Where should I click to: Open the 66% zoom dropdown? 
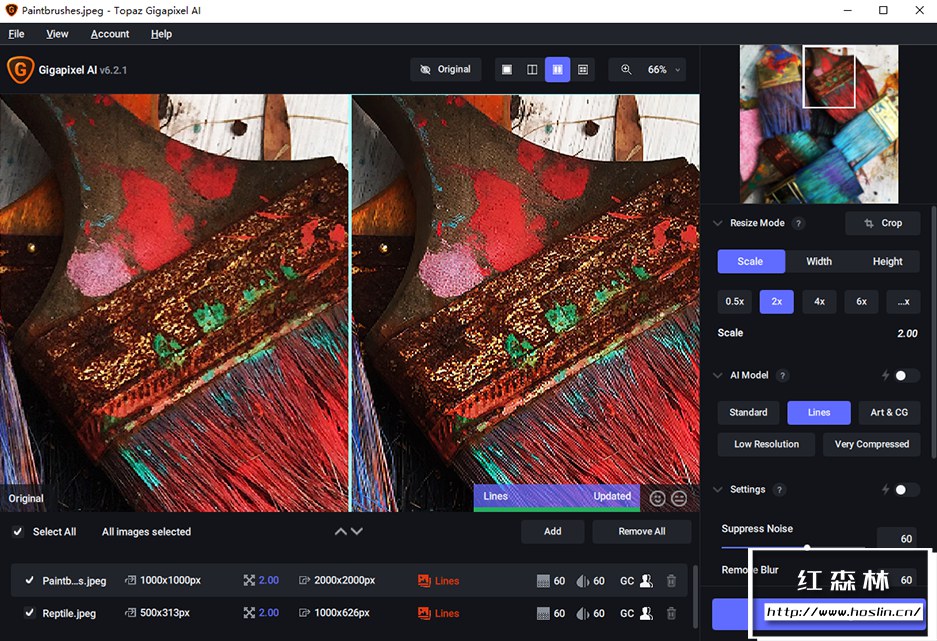tap(663, 69)
